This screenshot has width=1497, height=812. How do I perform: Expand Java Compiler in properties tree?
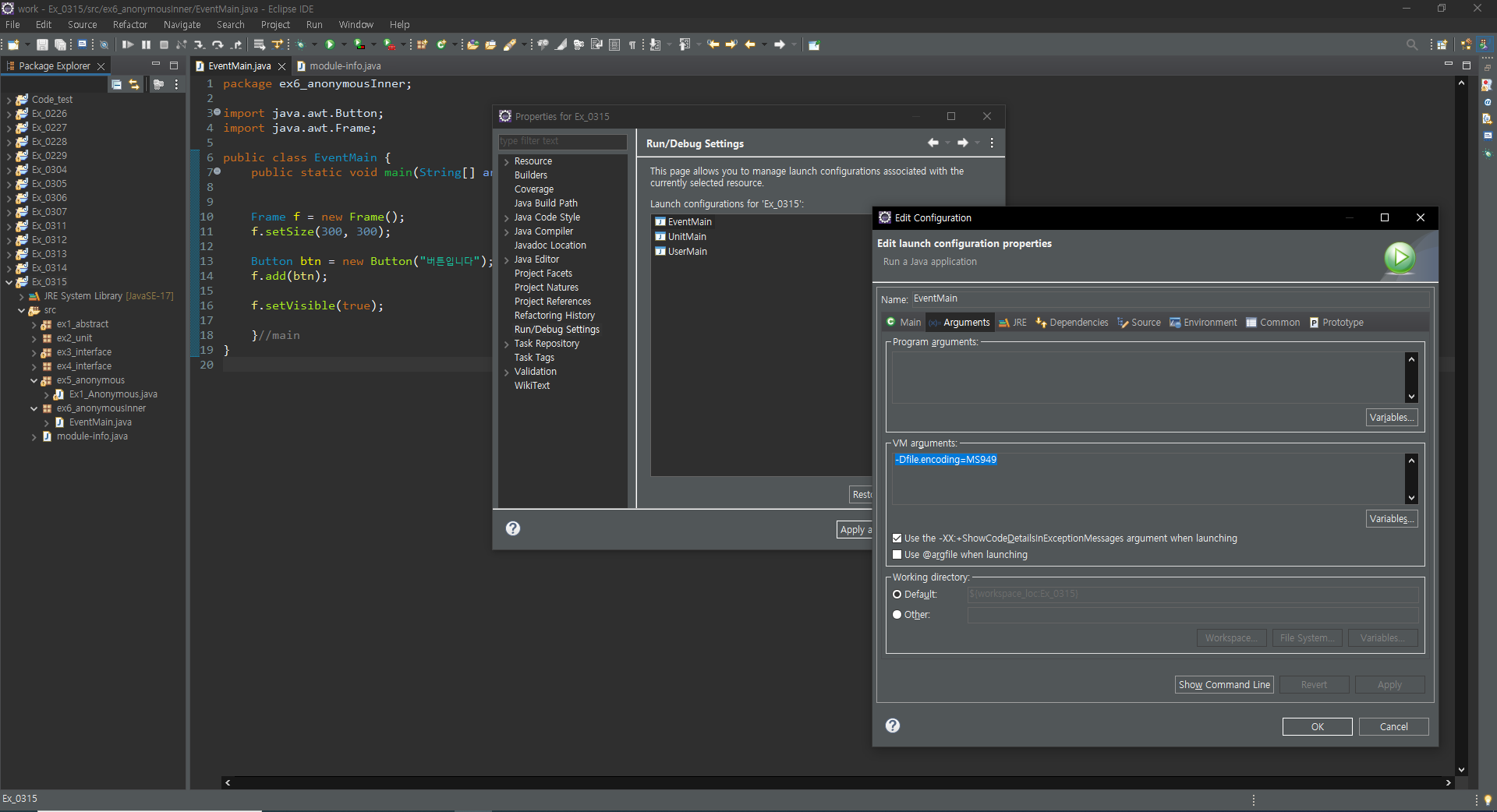tap(506, 232)
